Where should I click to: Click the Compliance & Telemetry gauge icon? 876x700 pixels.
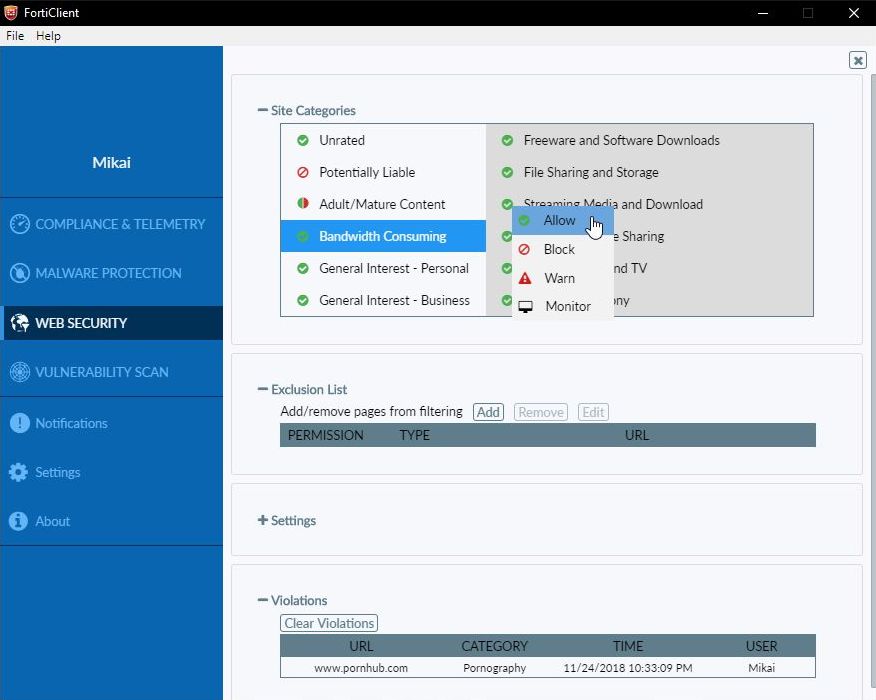[x=19, y=224]
